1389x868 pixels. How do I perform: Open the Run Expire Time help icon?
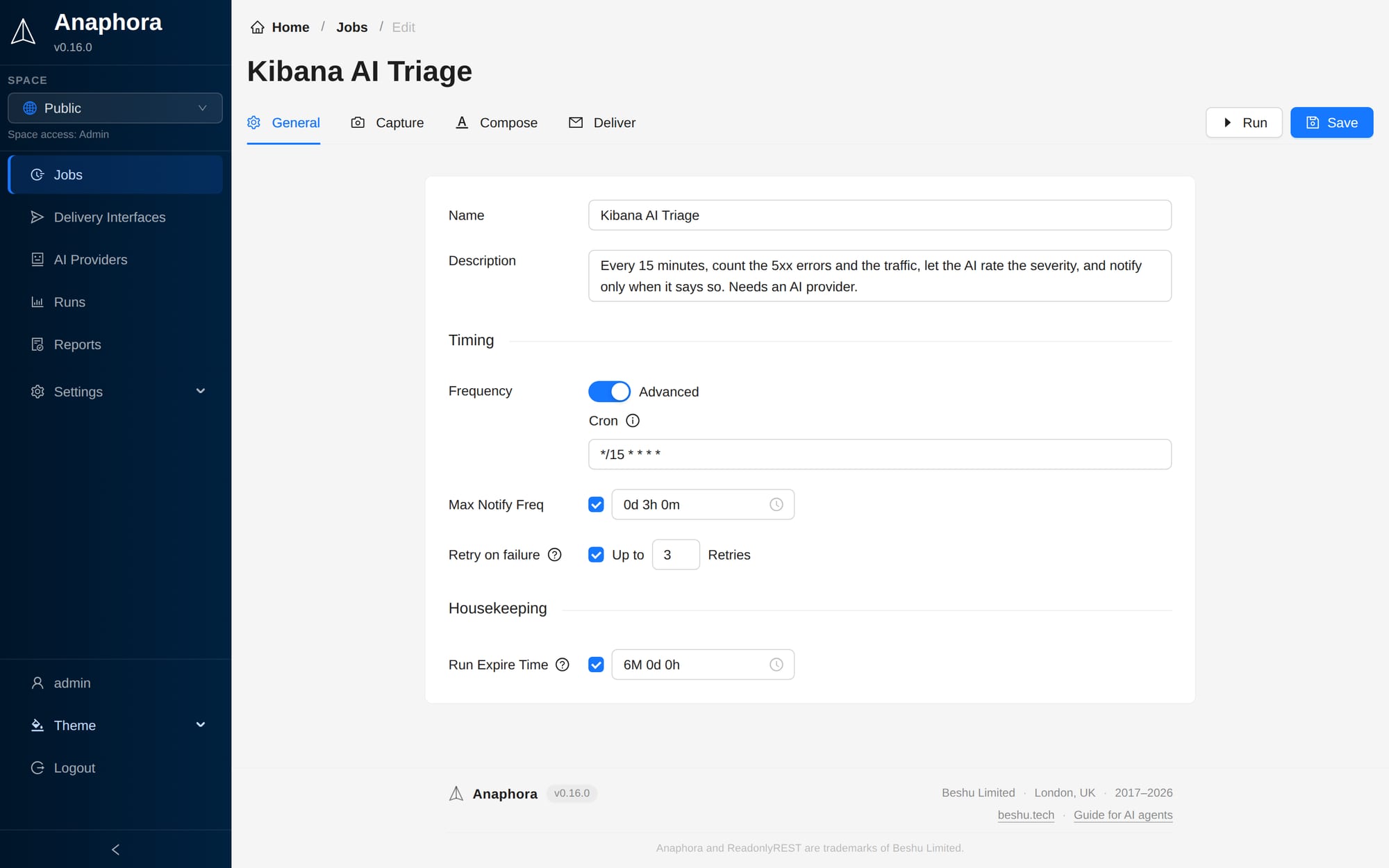click(x=563, y=665)
